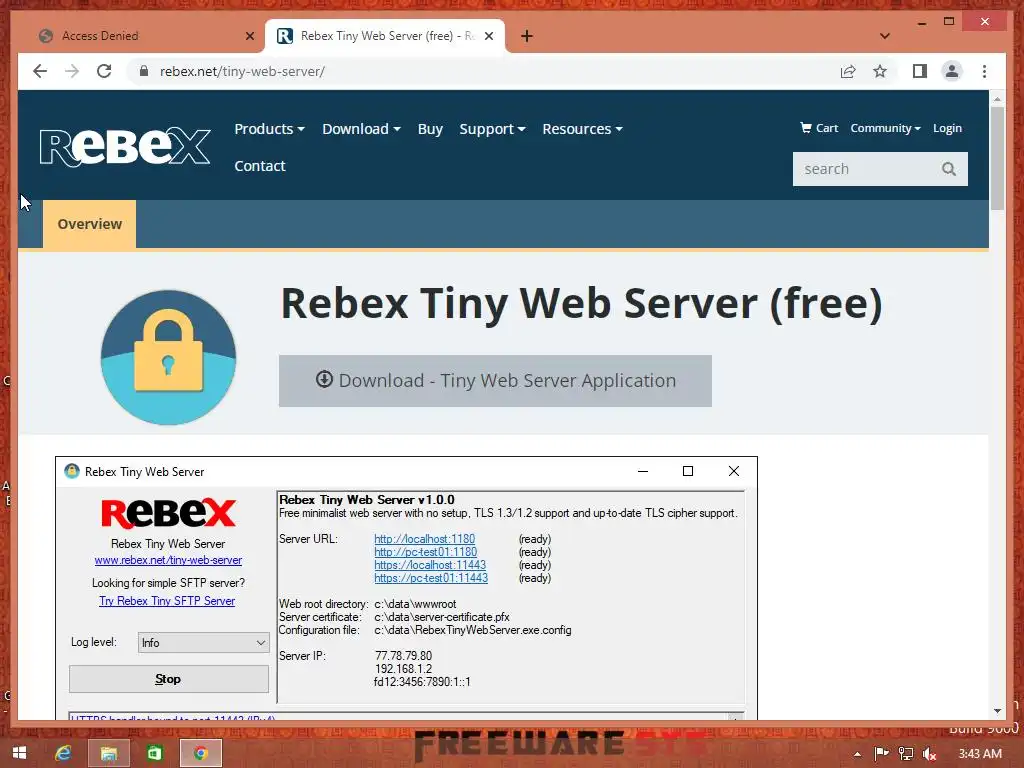Expand the Products menu
Viewport: 1024px width, 768px height.
coord(269,129)
